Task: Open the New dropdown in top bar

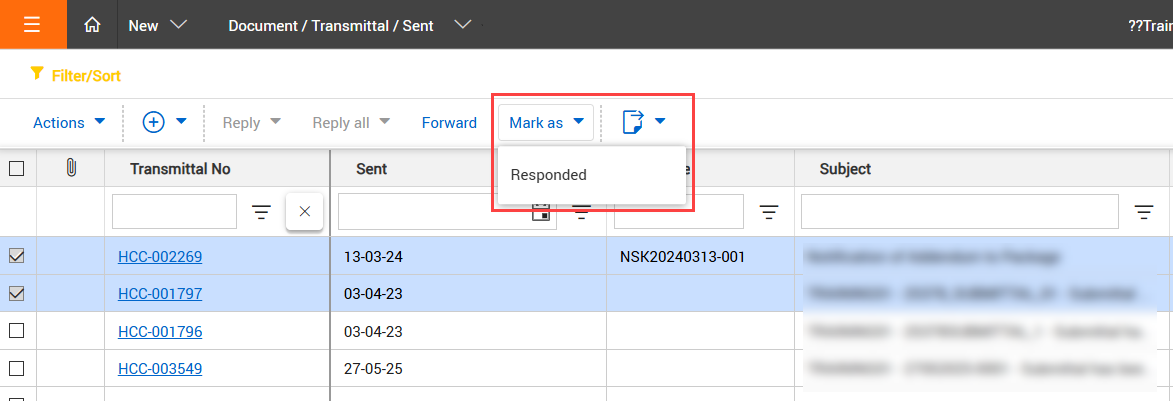Action: 157,26
